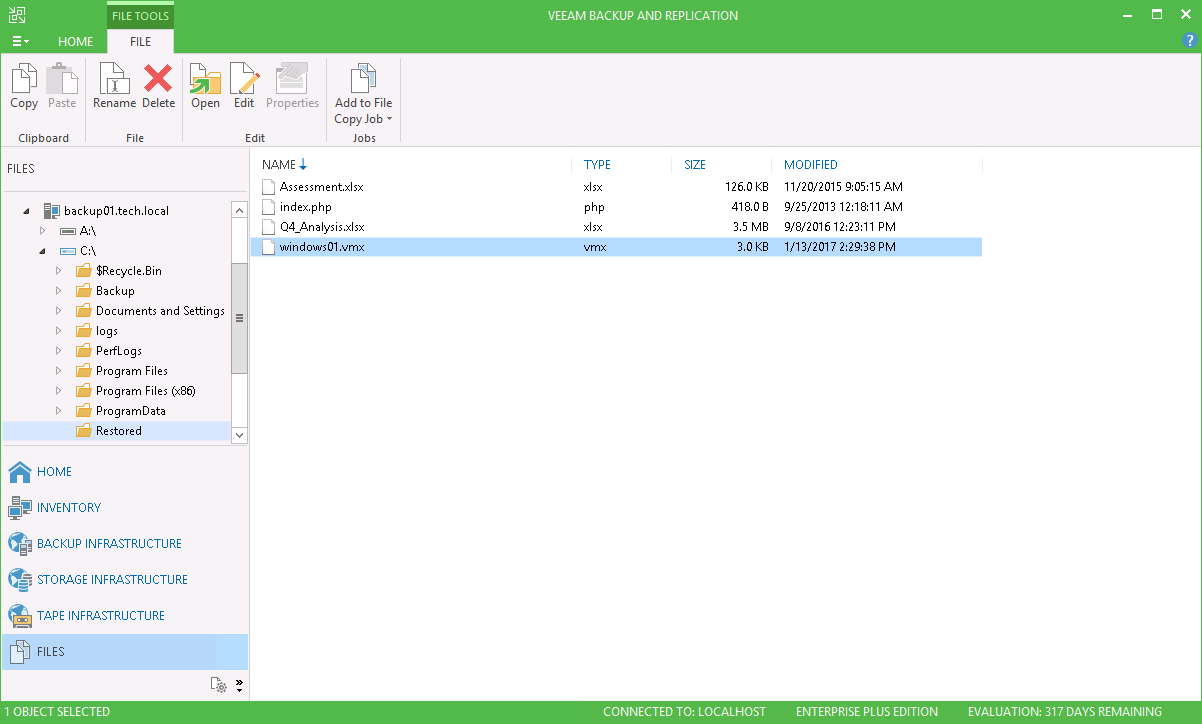The height and width of the screenshot is (724, 1202).
Task: Click Add to File Copy Job icon
Action: (x=363, y=78)
